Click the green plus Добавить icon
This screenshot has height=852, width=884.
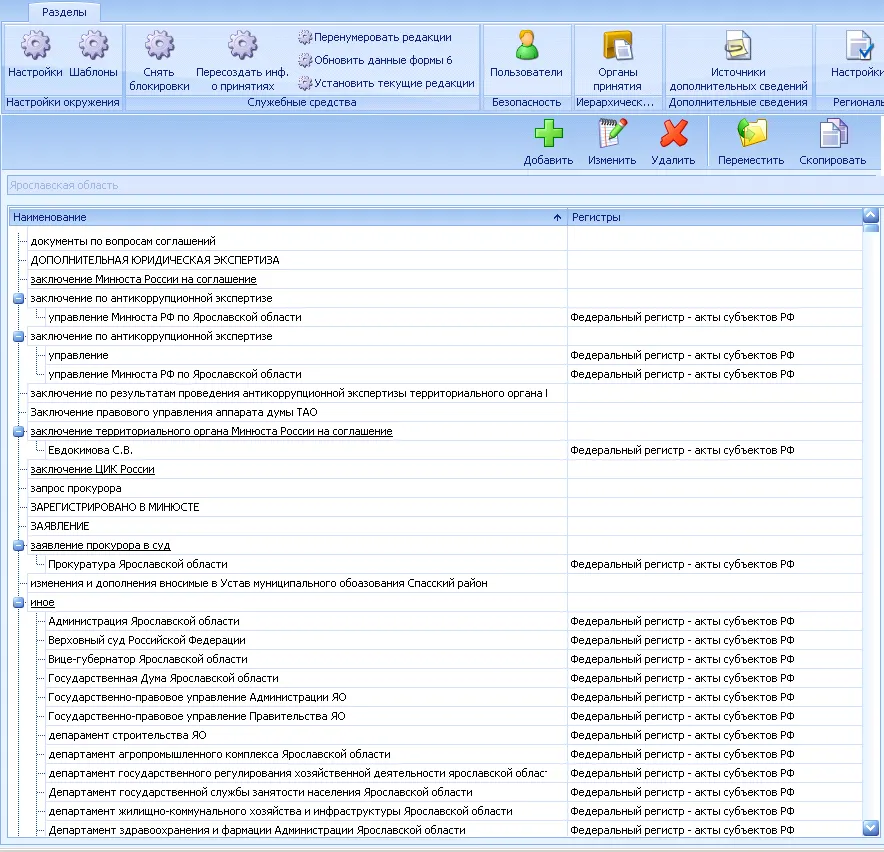(549, 133)
